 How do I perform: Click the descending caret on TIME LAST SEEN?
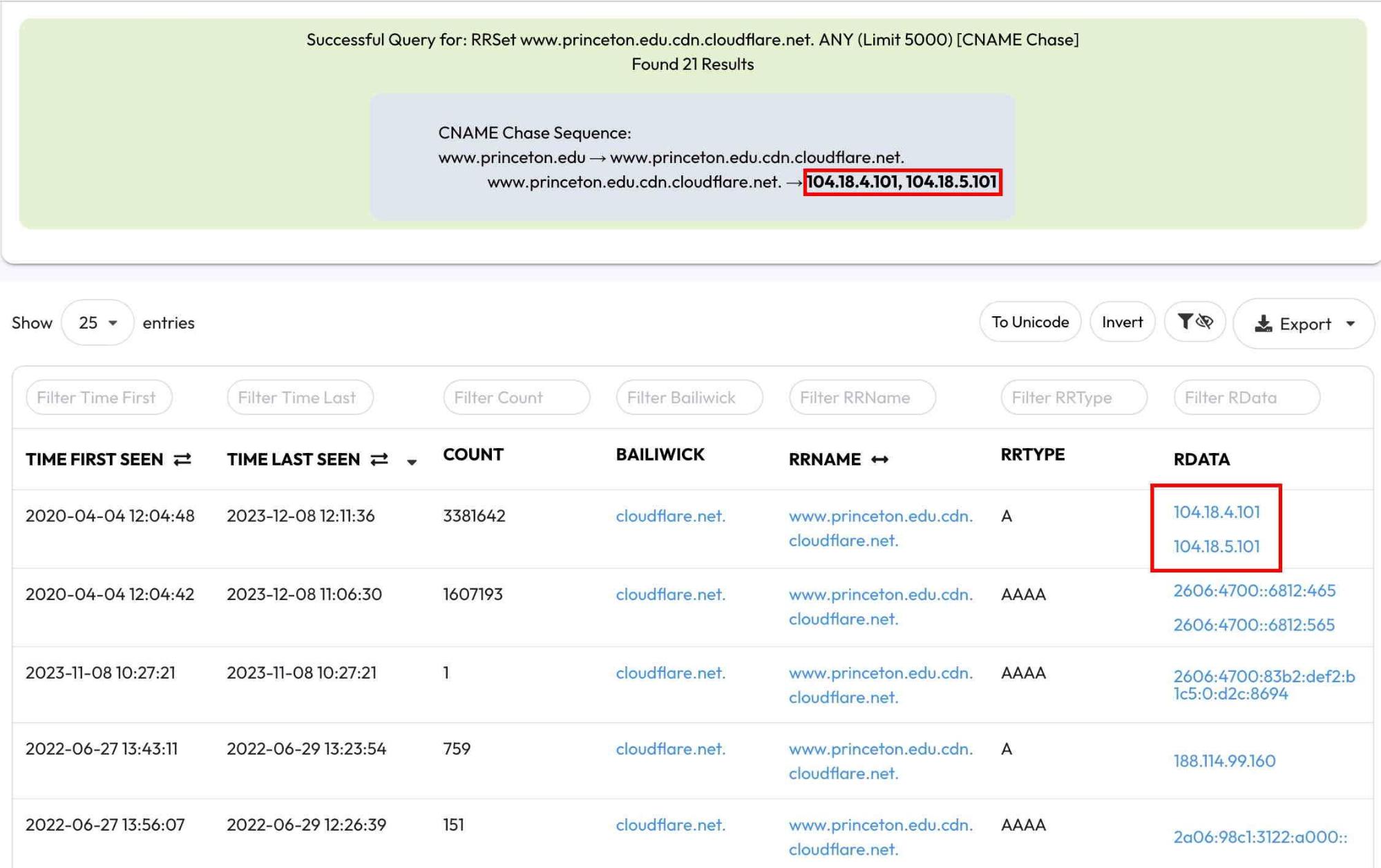pos(411,463)
